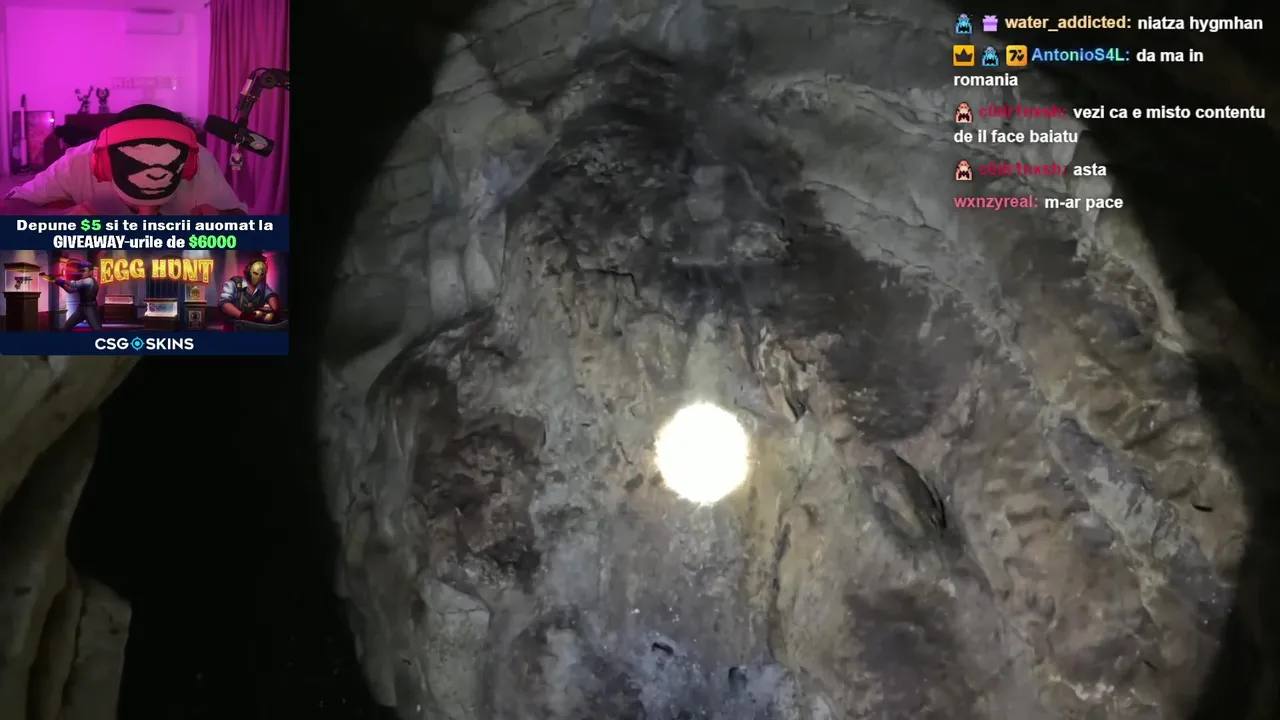Click the red username before 'asta'

[1023, 170]
